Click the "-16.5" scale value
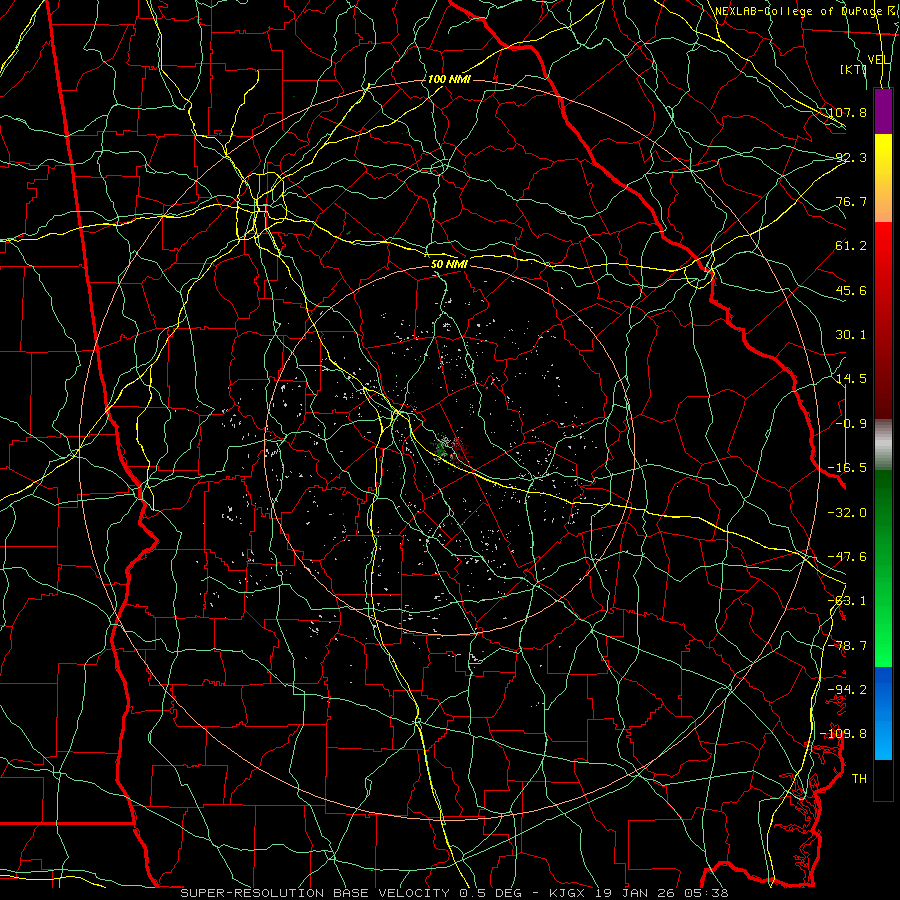The height and width of the screenshot is (900, 900). coord(847,468)
